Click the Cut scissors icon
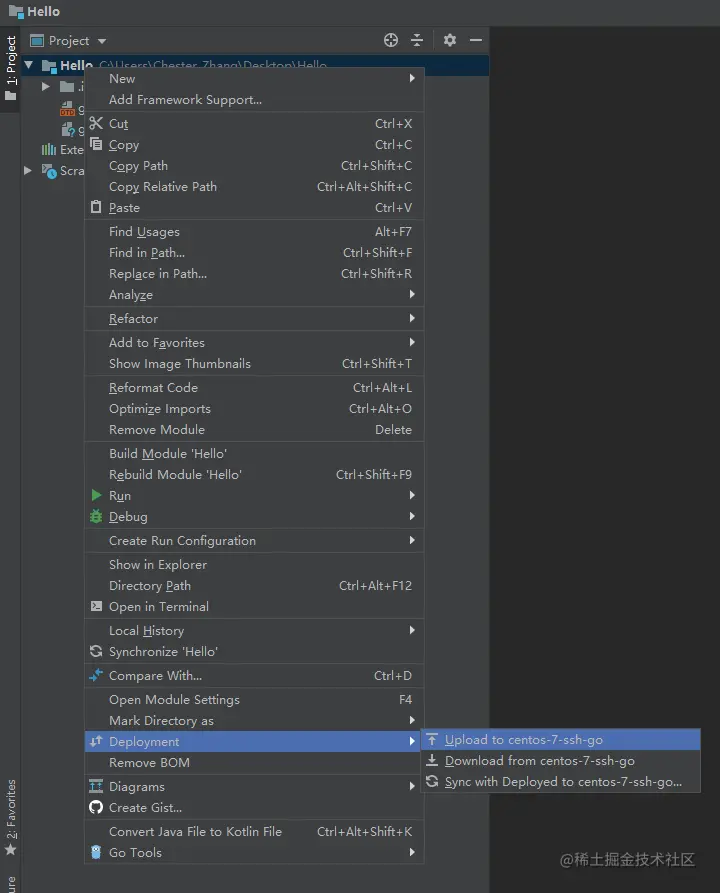The image size is (720, 893). pos(96,123)
